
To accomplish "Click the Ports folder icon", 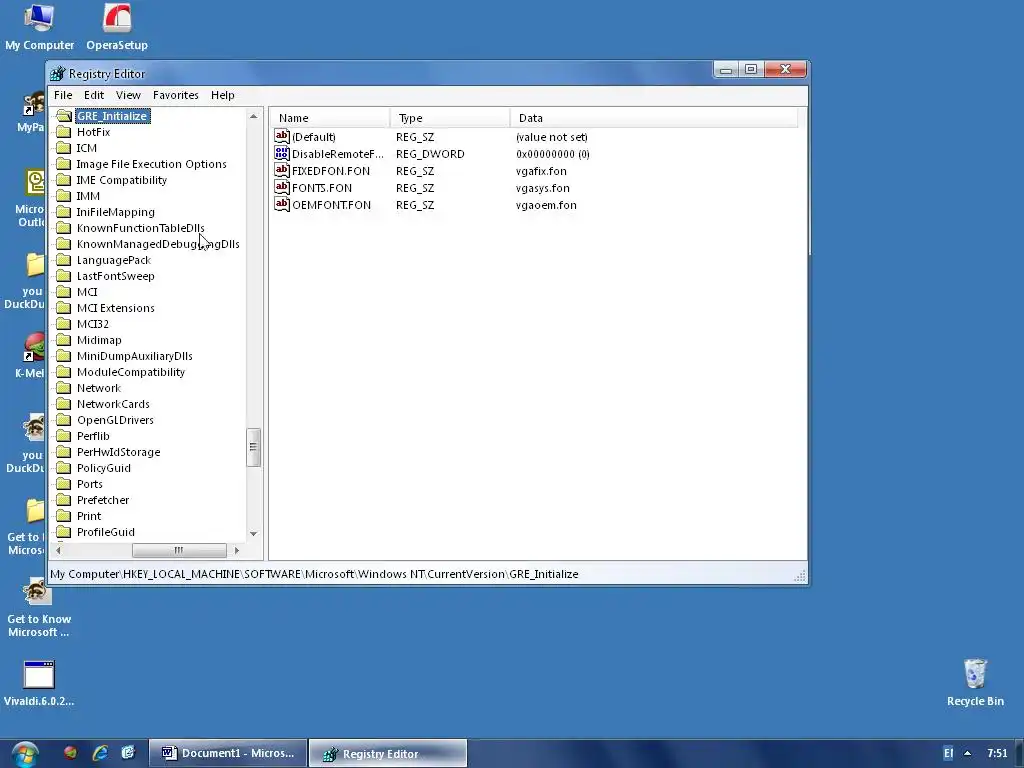I will pyautogui.click(x=63, y=484).
